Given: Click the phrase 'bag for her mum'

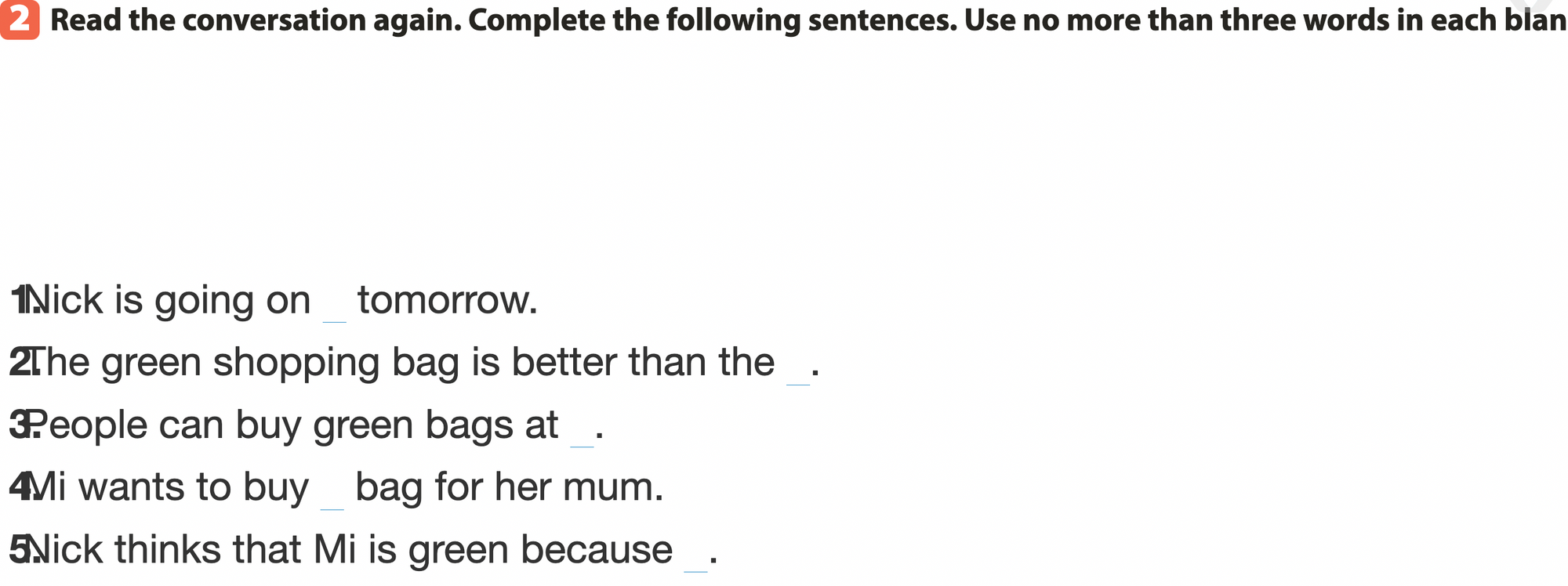Looking at the screenshot, I should click(508, 487).
